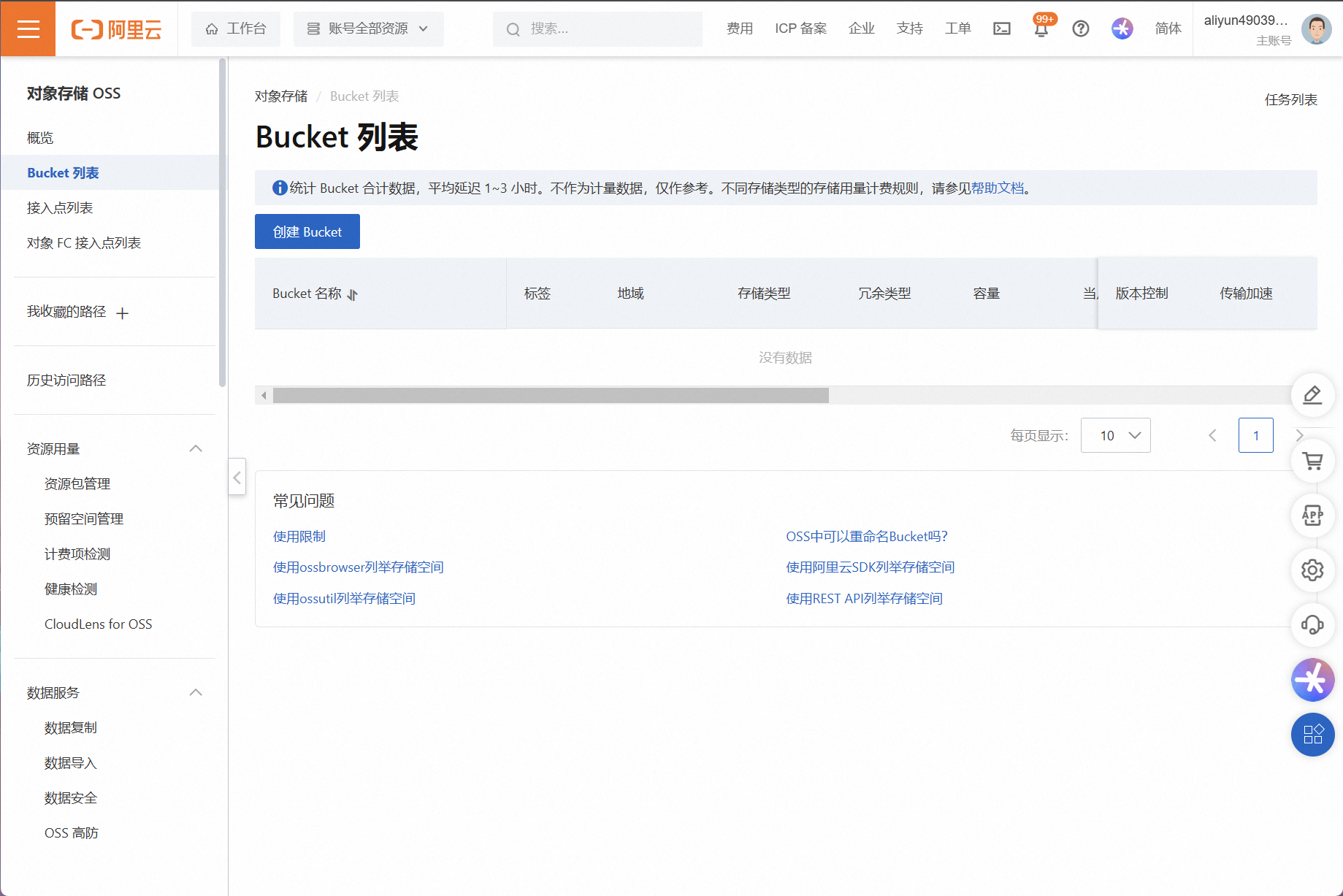Open the 工作台 workbench
This screenshot has height=896, width=1343.
tap(236, 28)
